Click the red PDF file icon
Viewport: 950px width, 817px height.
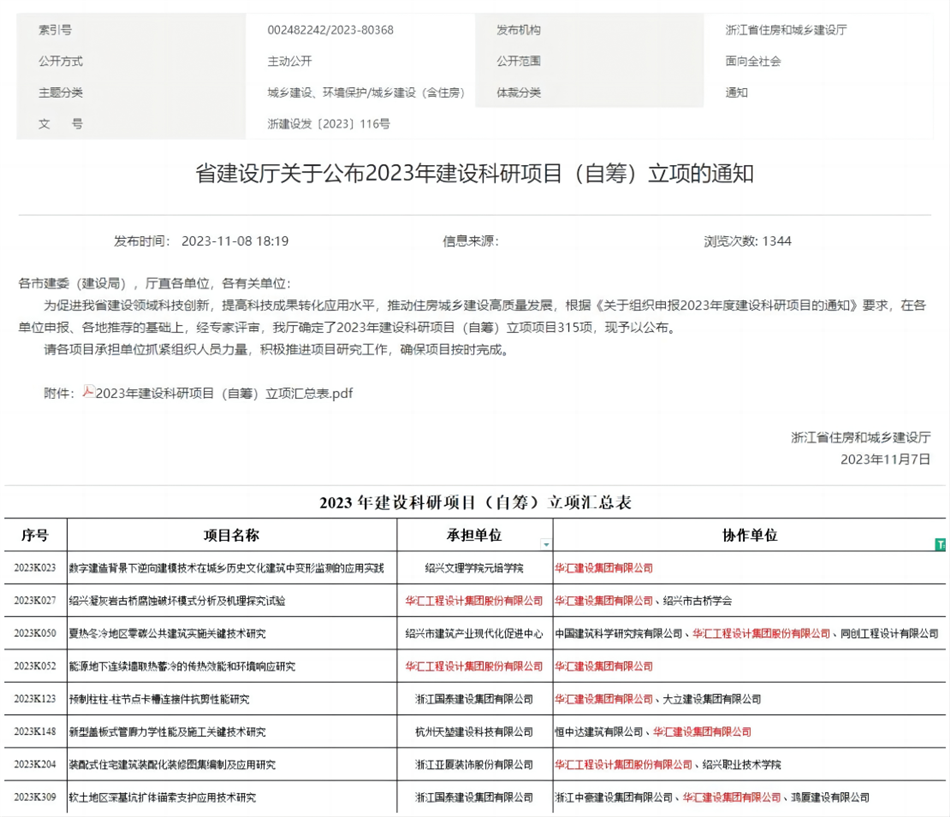[88, 393]
